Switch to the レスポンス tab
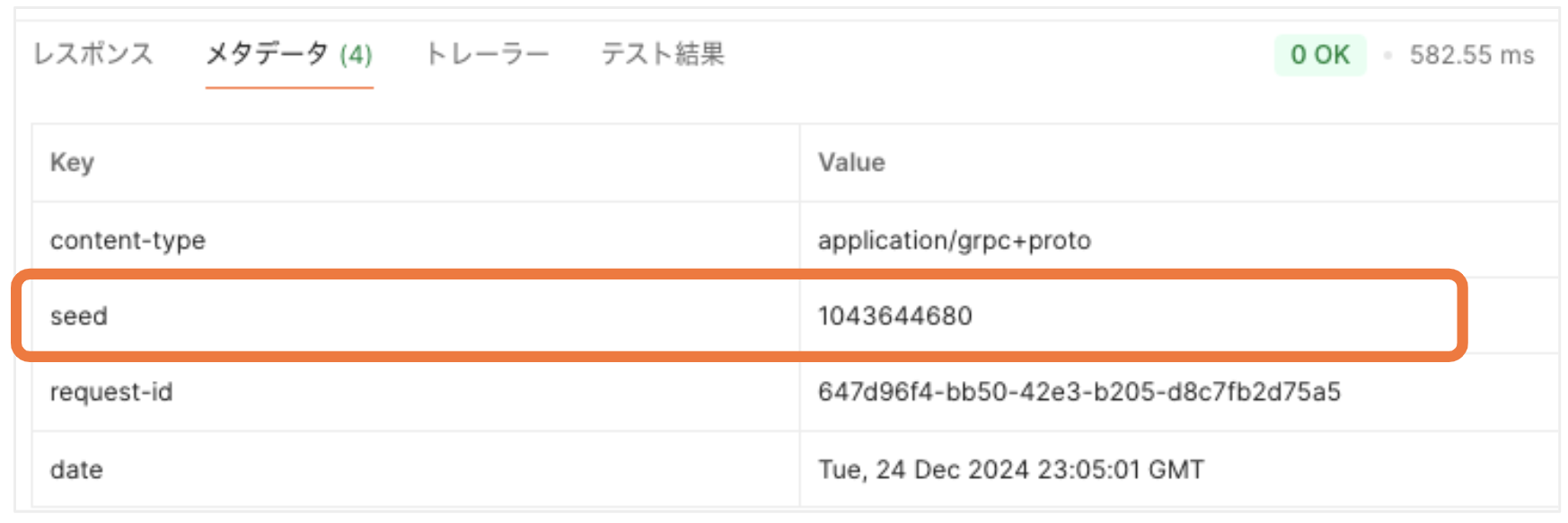 93,55
